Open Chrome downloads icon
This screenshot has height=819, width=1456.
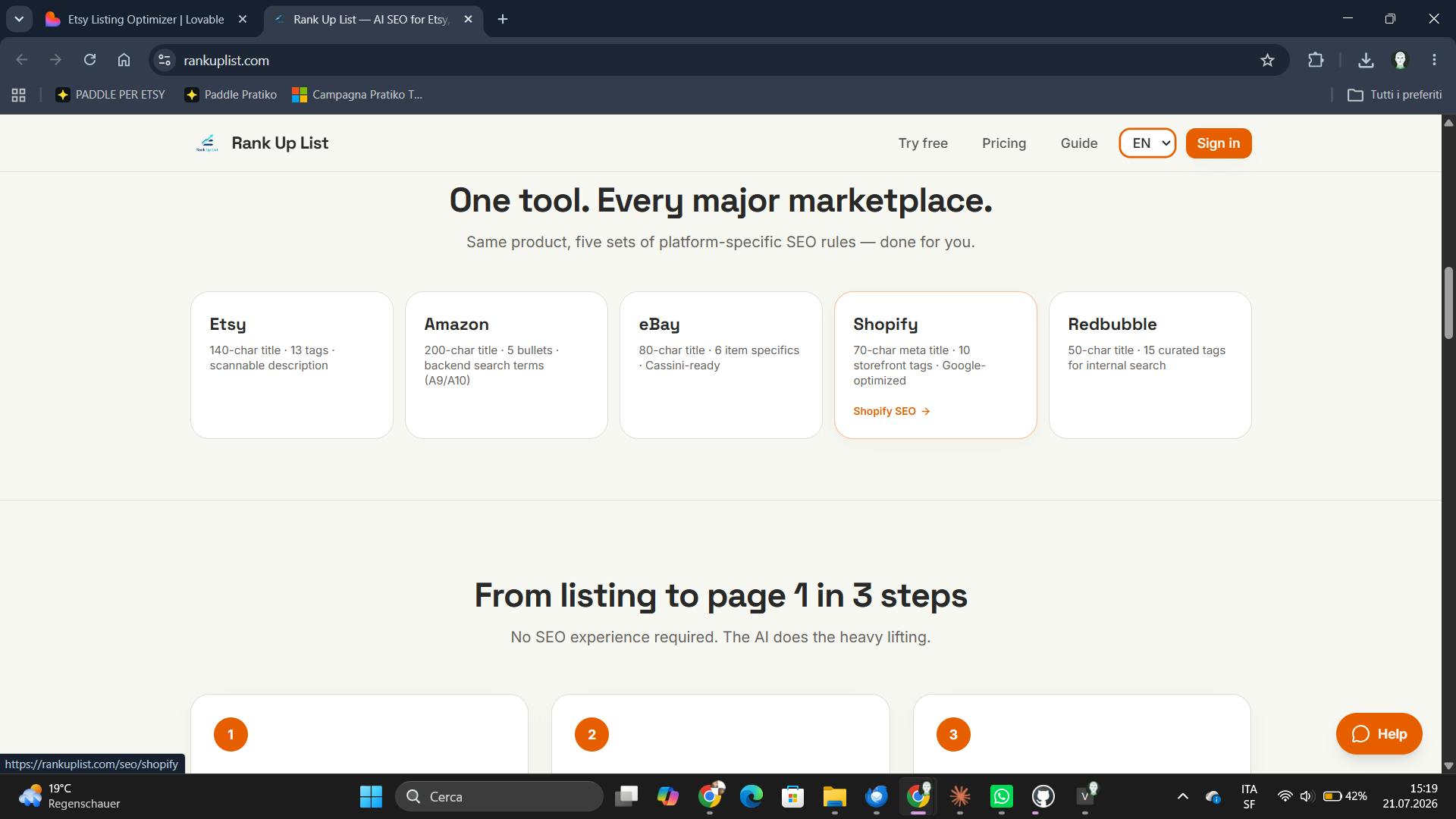pyautogui.click(x=1366, y=60)
